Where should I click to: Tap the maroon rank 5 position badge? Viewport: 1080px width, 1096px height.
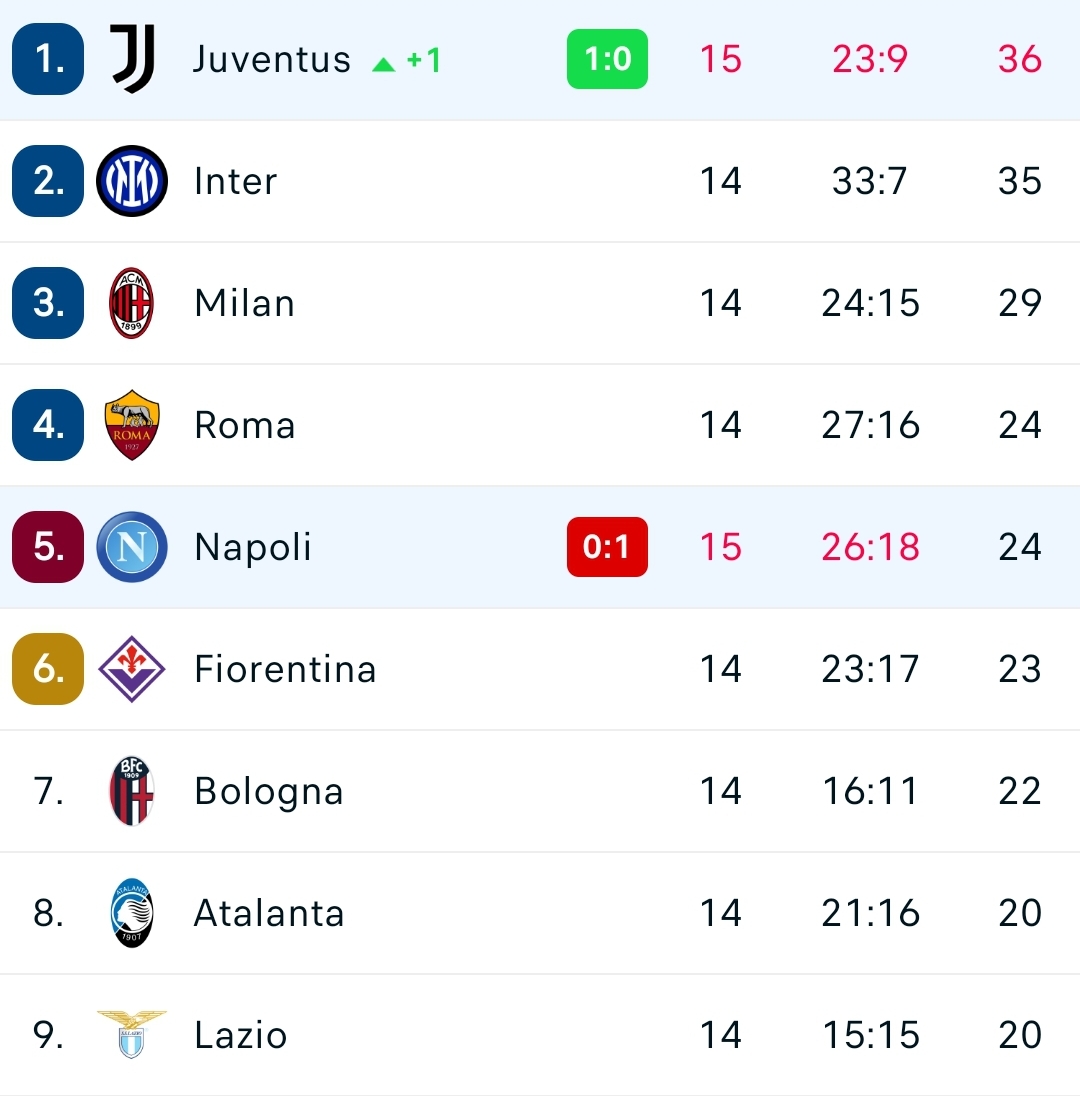pyautogui.click(x=48, y=547)
